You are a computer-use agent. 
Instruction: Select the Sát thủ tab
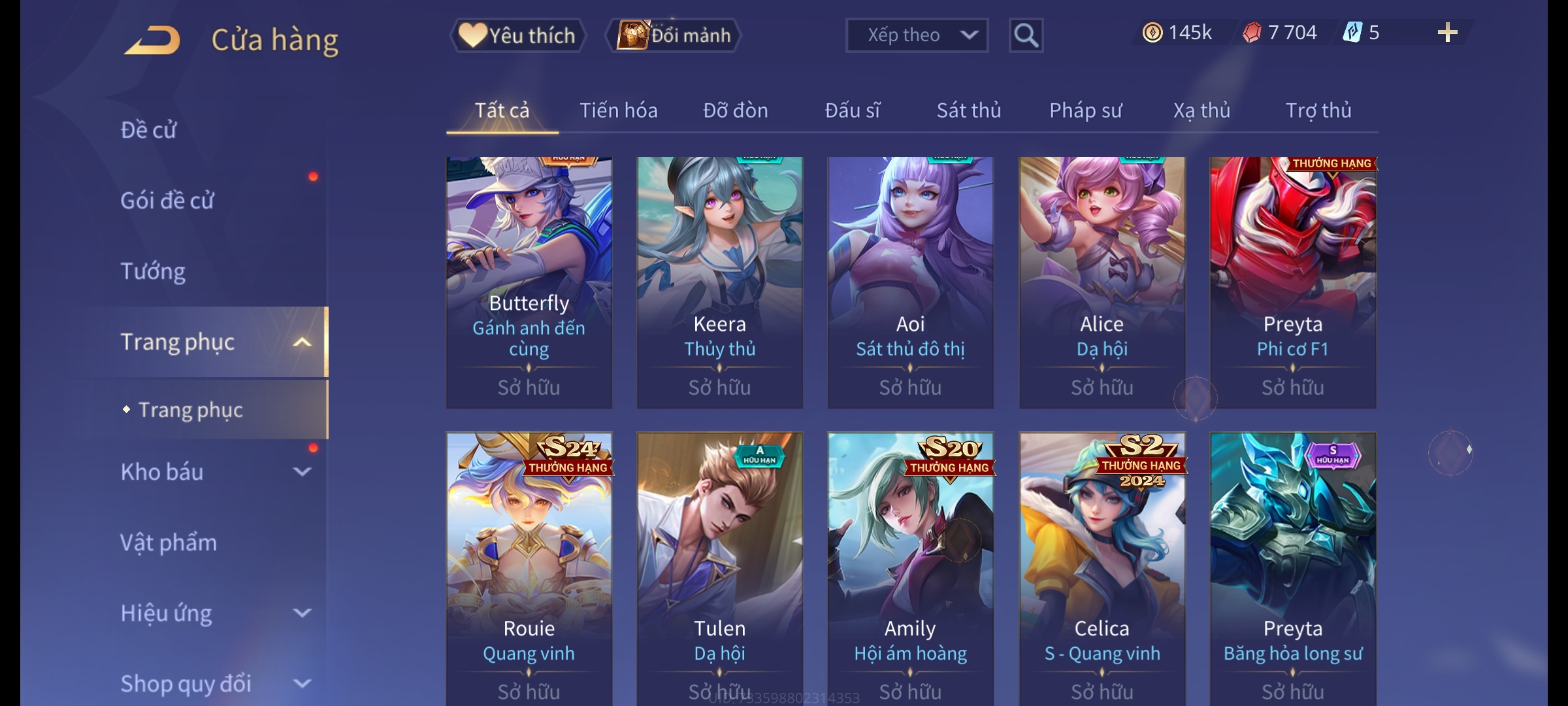(968, 110)
